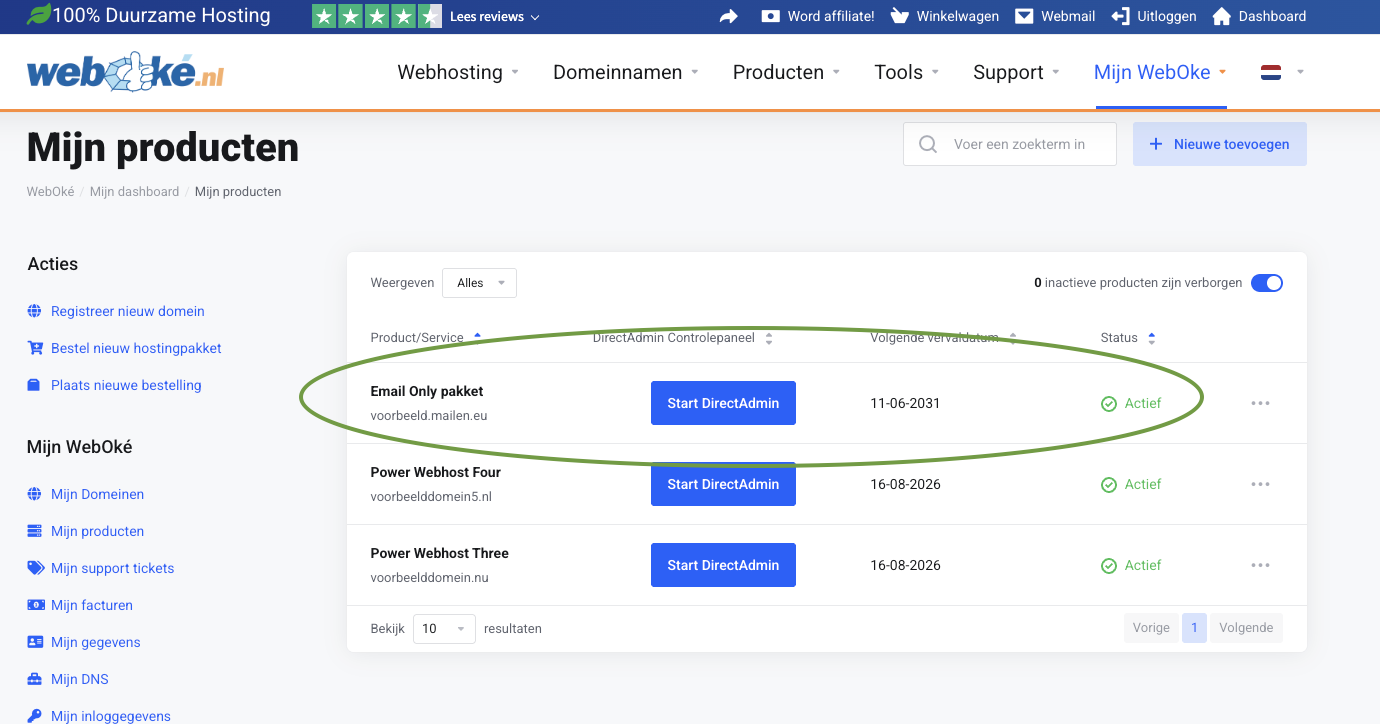Click the WebOké logo
Screen dimensions: 1380x724
click(125, 73)
